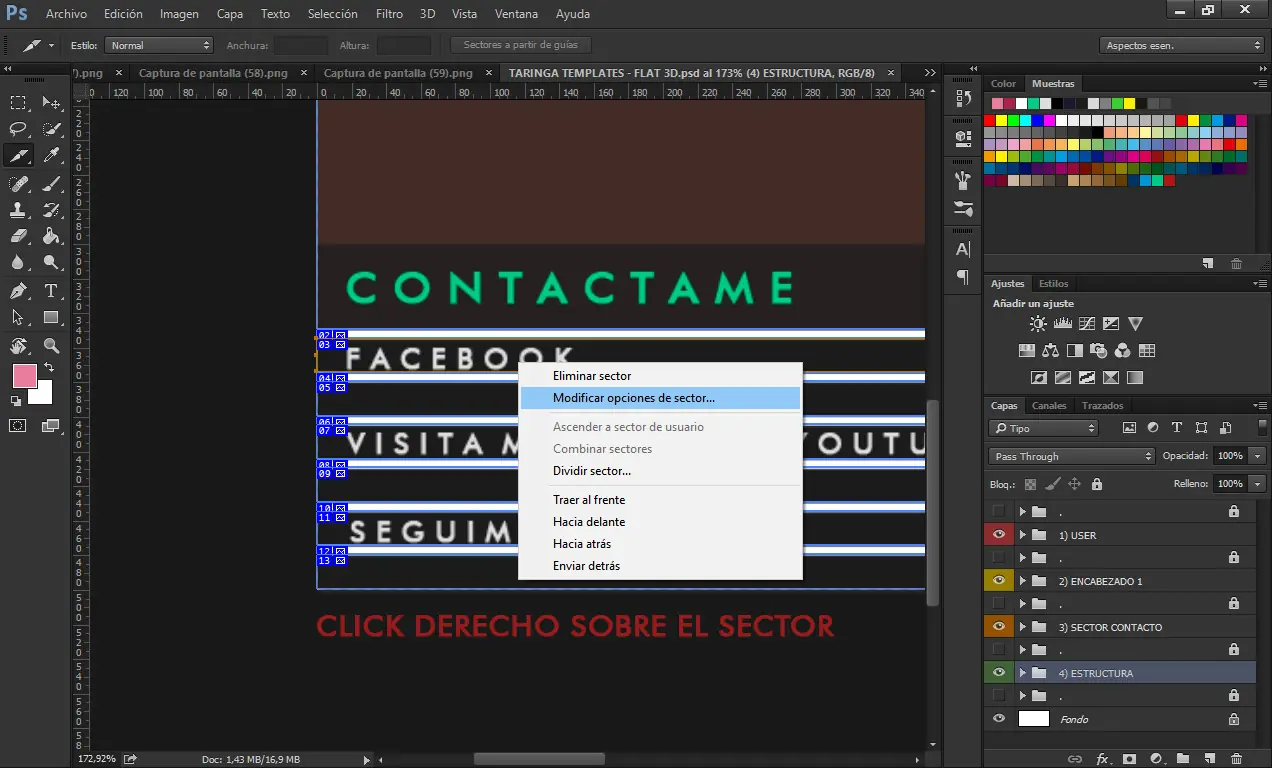
Task: Select the Lasso tool
Action: pyautogui.click(x=18, y=129)
